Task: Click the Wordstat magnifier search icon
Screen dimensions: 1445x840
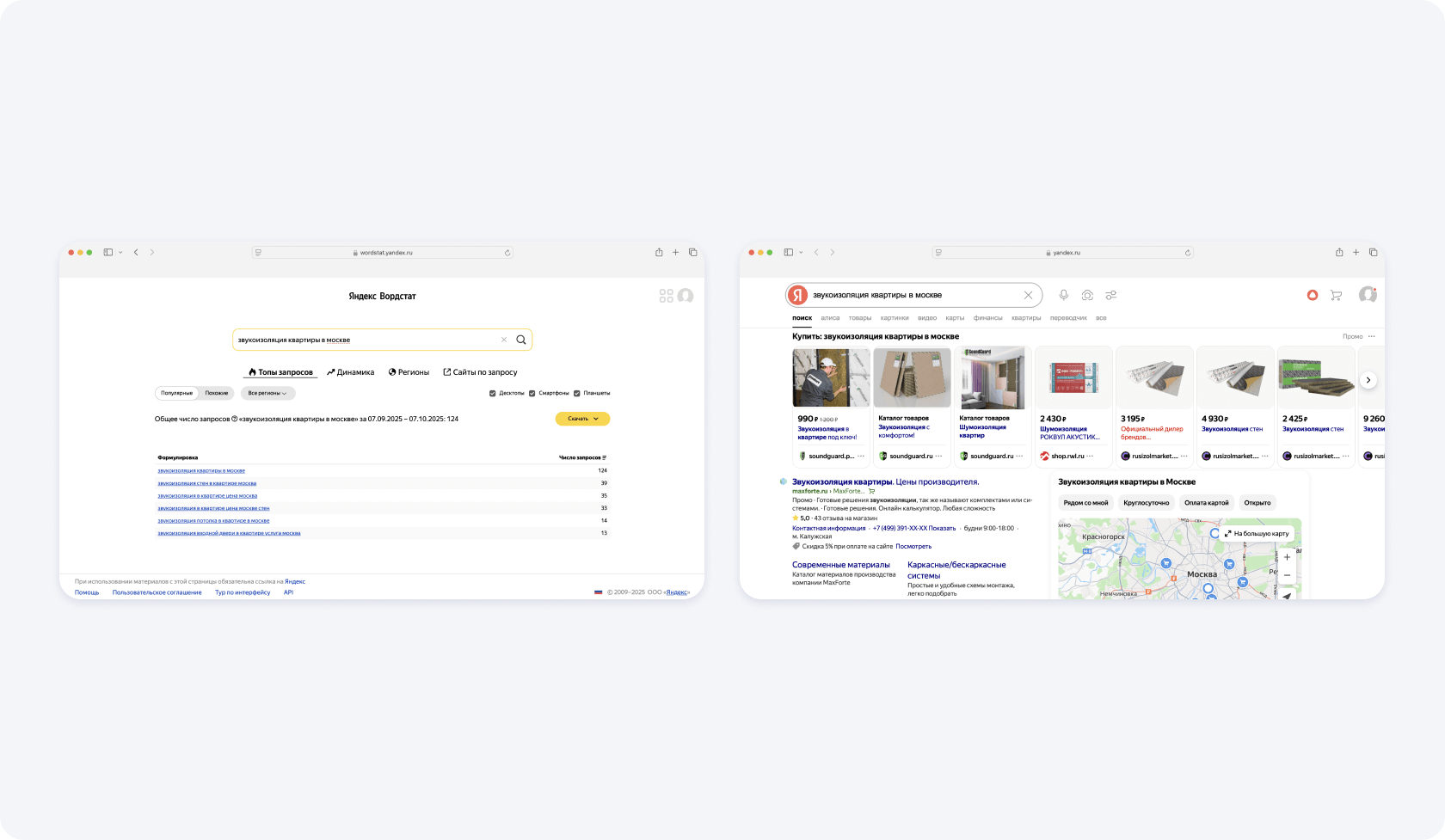Action: (520, 340)
